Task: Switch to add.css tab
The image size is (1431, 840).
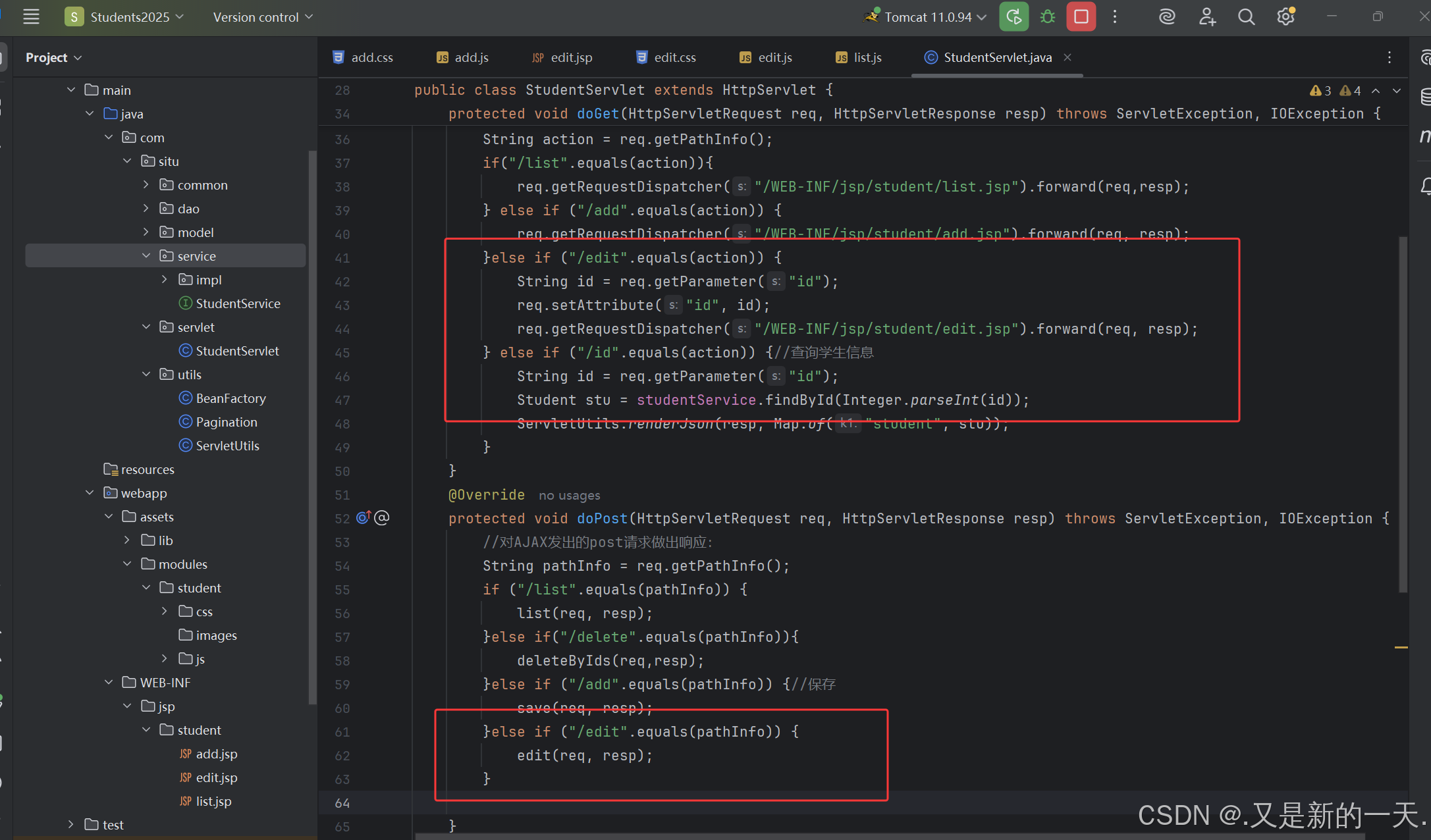Action: (x=363, y=58)
